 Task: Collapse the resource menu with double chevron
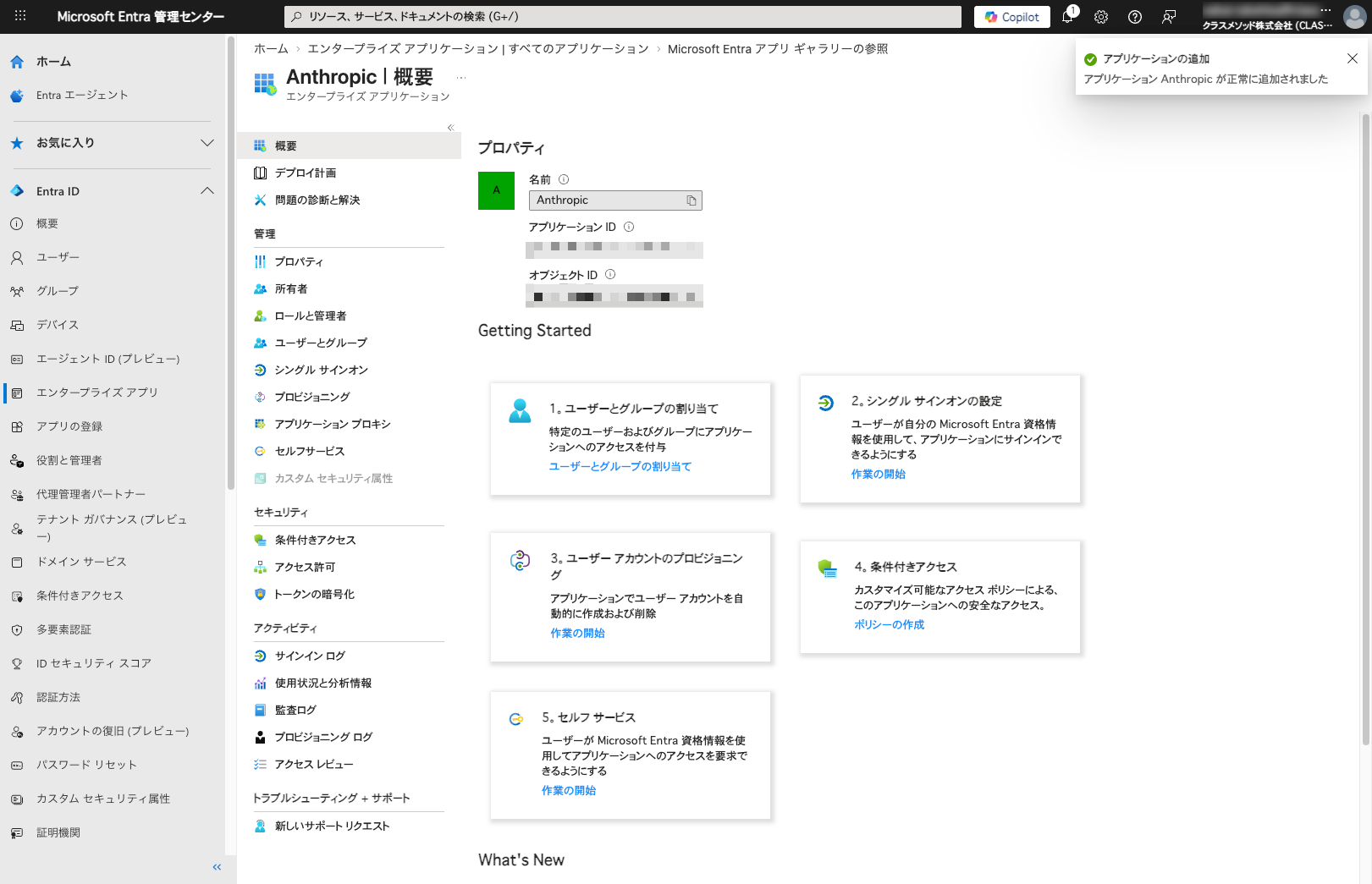450,128
